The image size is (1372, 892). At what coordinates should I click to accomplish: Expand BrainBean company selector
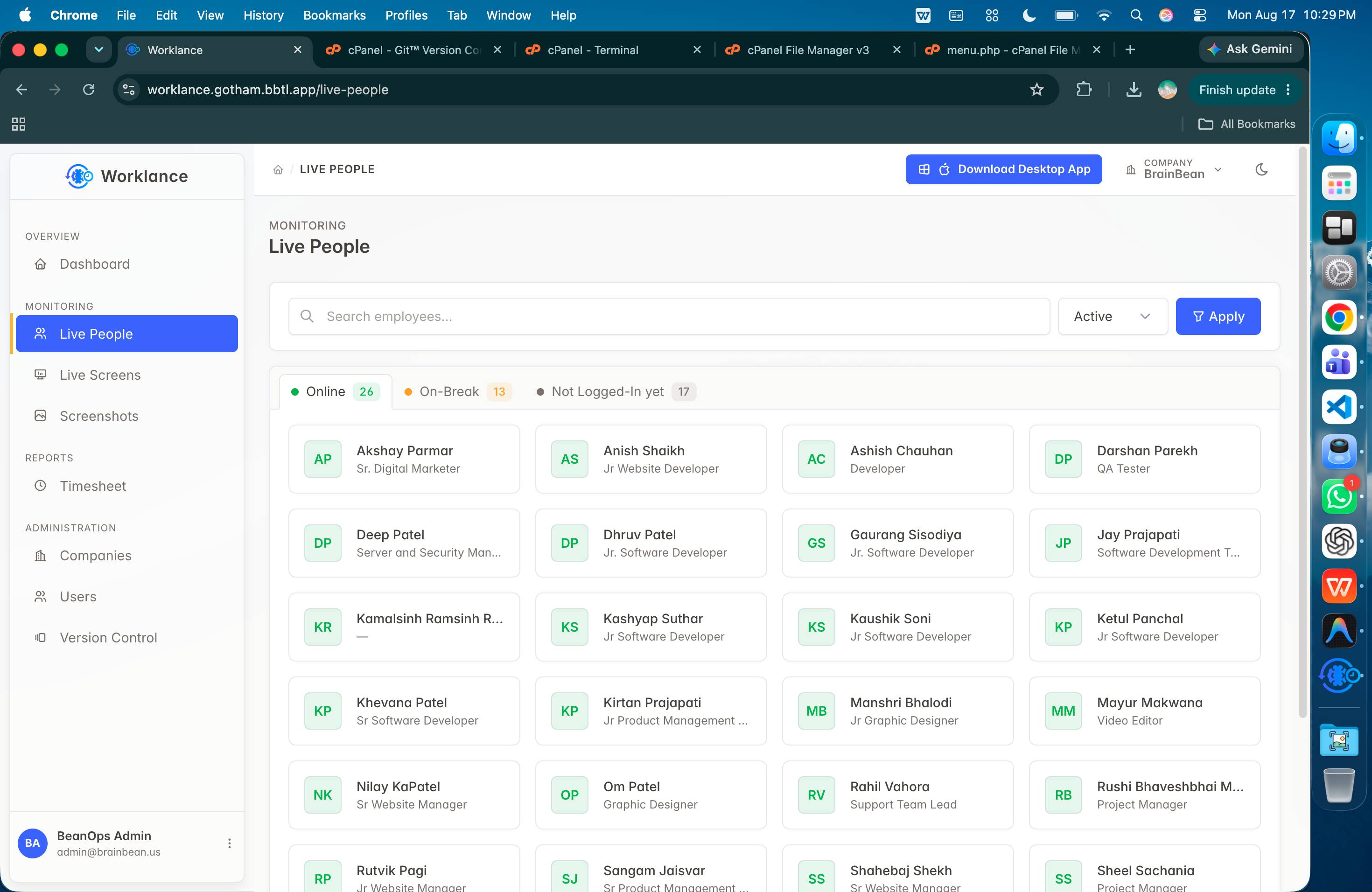coord(1174,169)
